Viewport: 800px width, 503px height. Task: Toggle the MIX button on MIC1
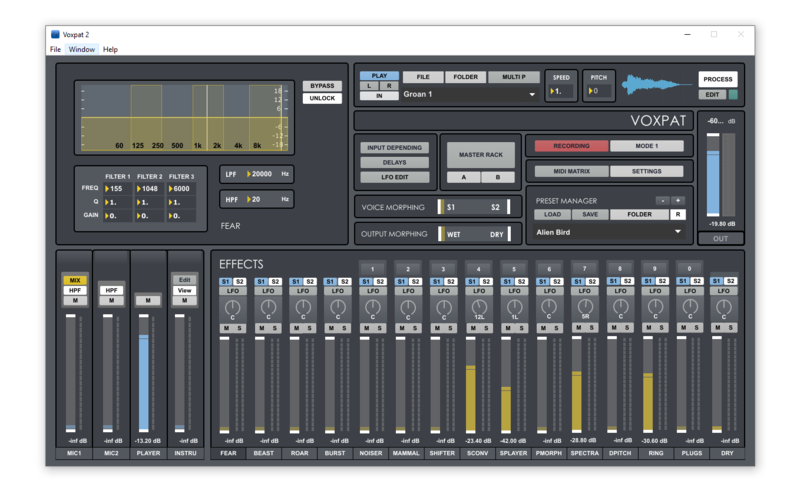[73, 281]
